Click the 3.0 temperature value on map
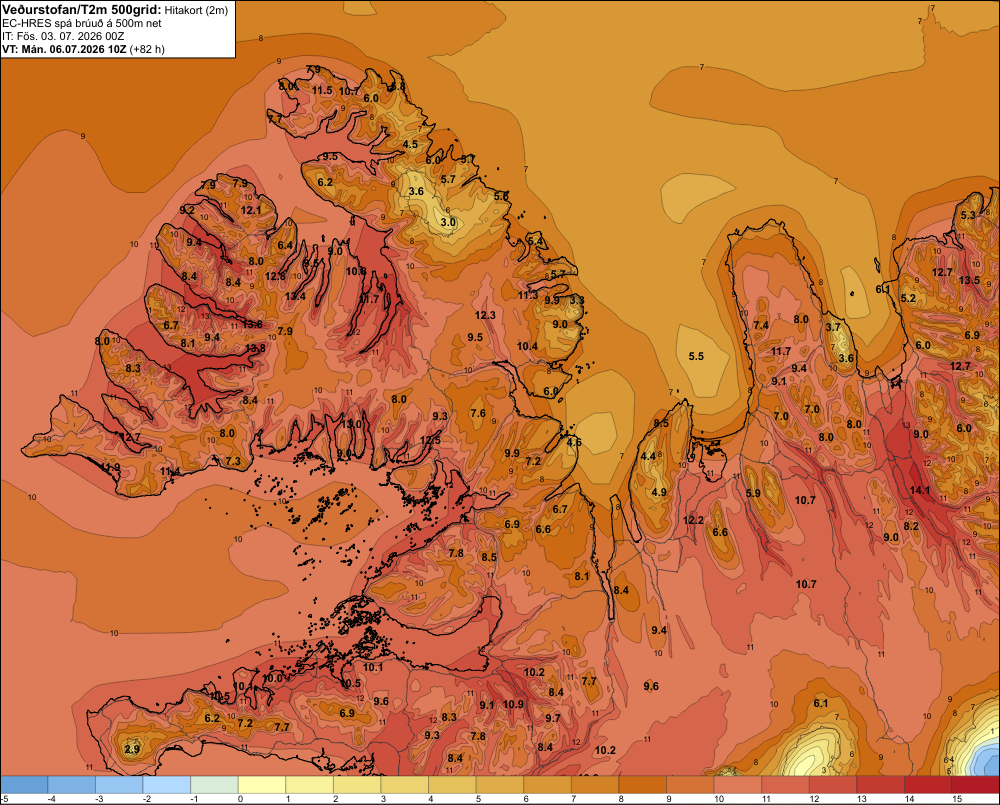Viewport: 1000px width, 805px height. (x=448, y=222)
